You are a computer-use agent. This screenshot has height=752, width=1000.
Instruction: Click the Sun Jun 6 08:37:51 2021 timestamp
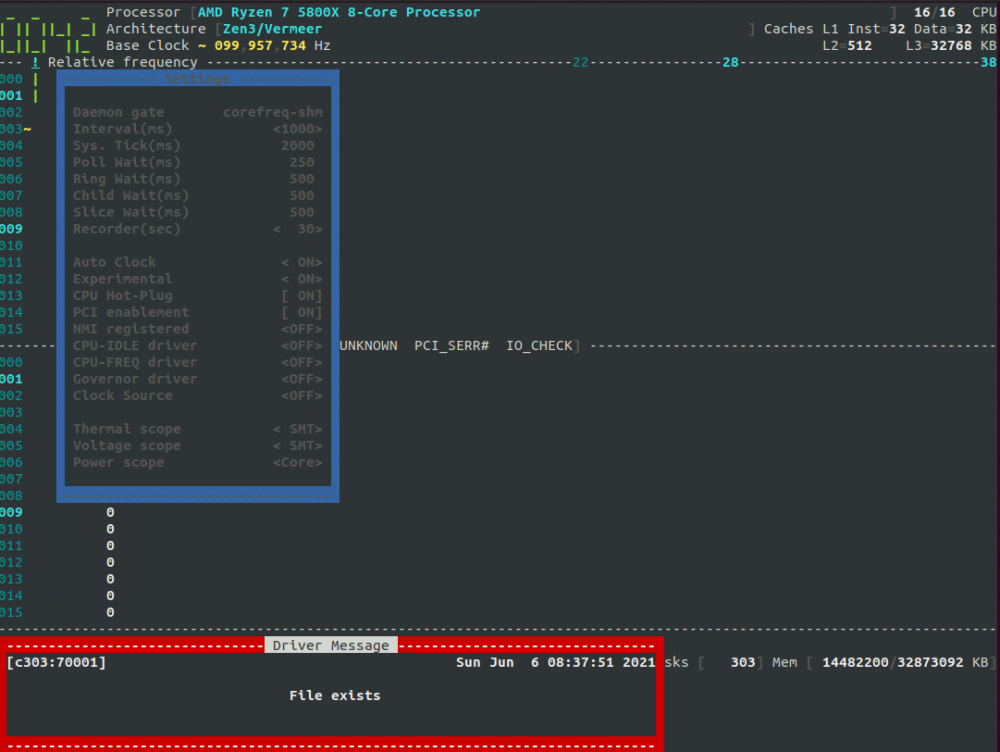(x=555, y=662)
